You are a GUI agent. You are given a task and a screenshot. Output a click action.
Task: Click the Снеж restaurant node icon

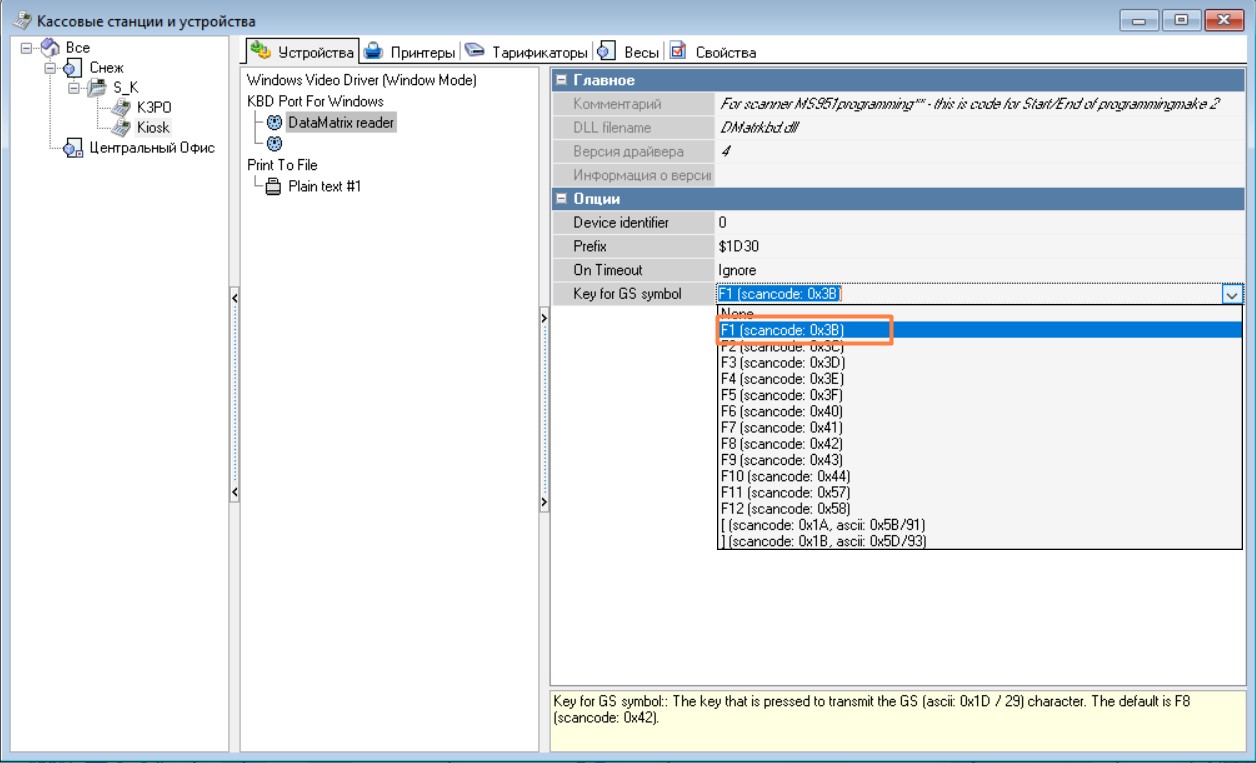coord(72,68)
